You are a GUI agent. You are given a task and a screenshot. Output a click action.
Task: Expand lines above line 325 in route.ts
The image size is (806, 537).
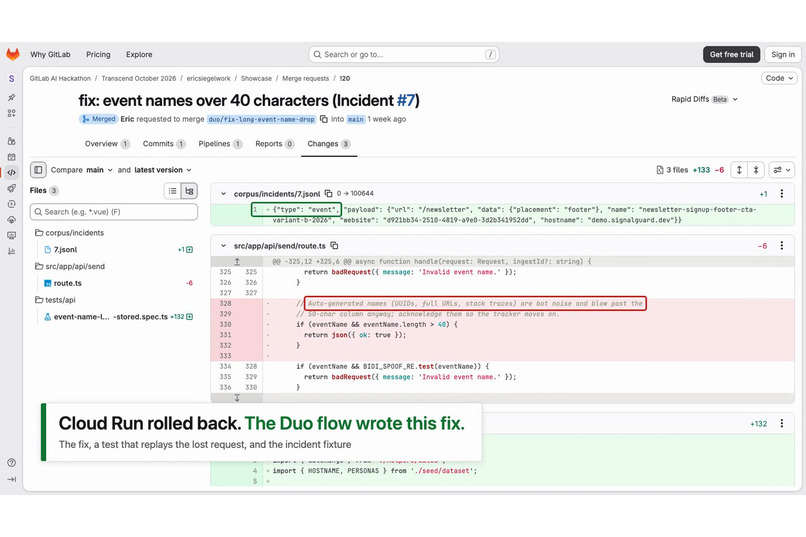(x=237, y=262)
